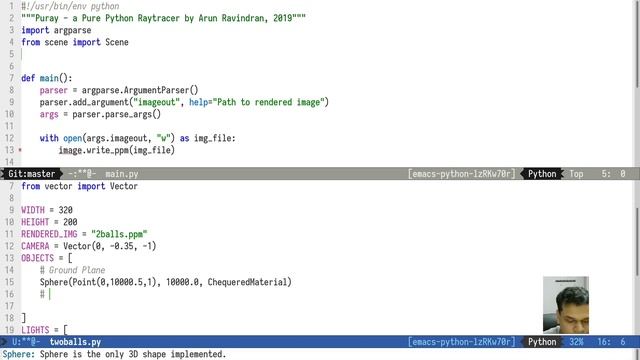Click the Puray docstring on line 2

(x=163, y=18)
